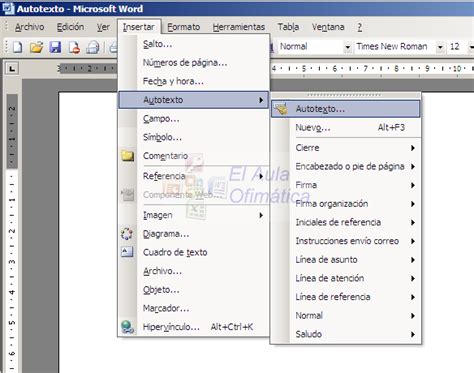Expand the Autotexto submenu entry
The image size is (474, 373).
tap(193, 100)
